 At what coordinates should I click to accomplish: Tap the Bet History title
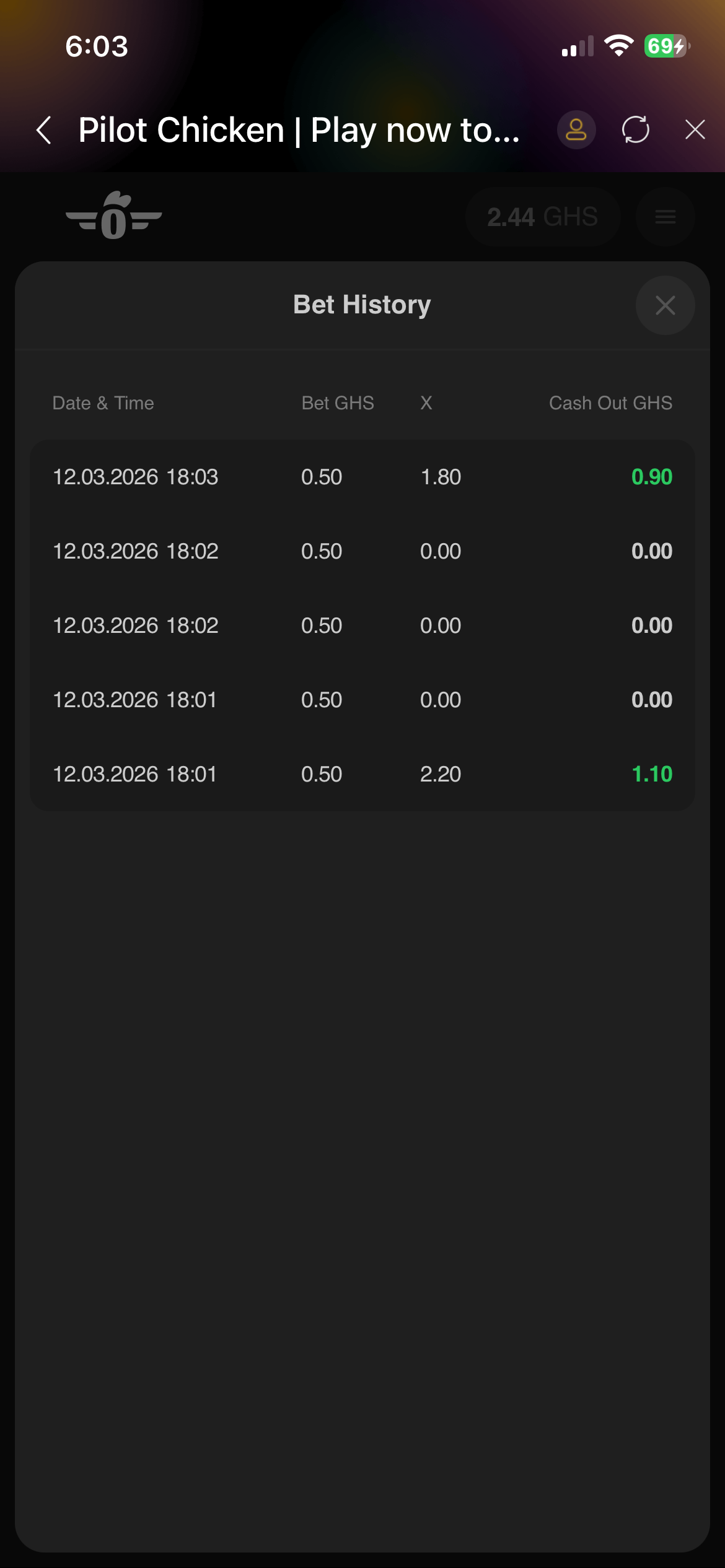point(362,305)
